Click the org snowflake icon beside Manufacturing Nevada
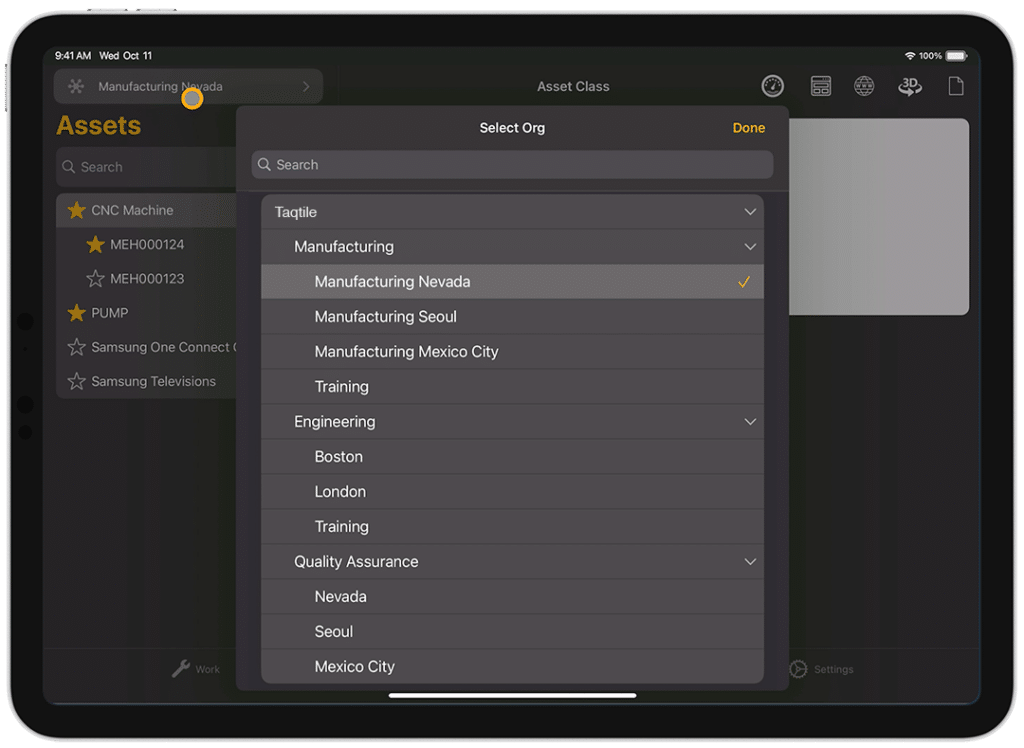Screen dimensions: 1024x748 pyautogui.click(x=76, y=87)
